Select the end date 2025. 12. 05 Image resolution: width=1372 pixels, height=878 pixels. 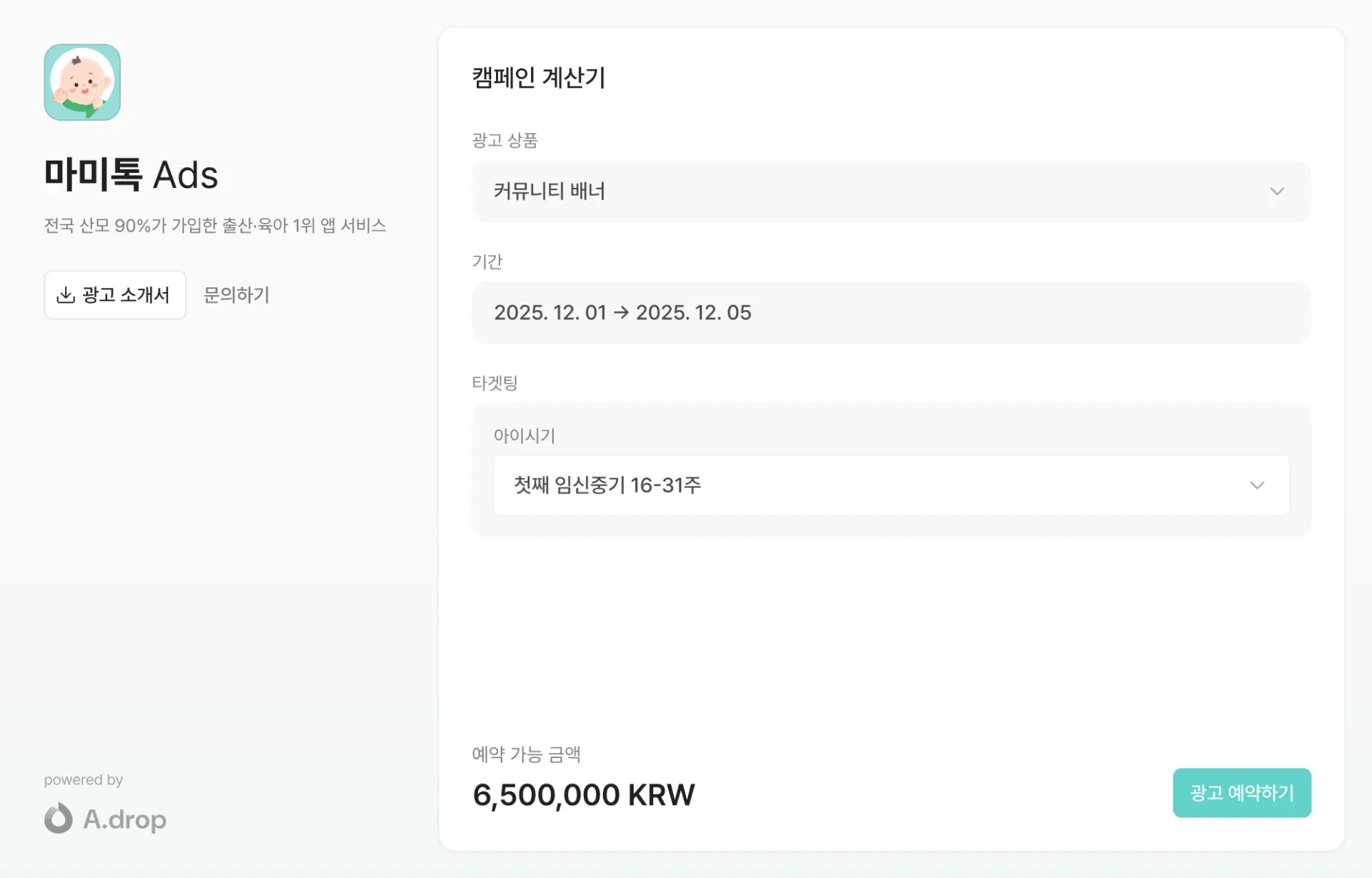click(693, 313)
